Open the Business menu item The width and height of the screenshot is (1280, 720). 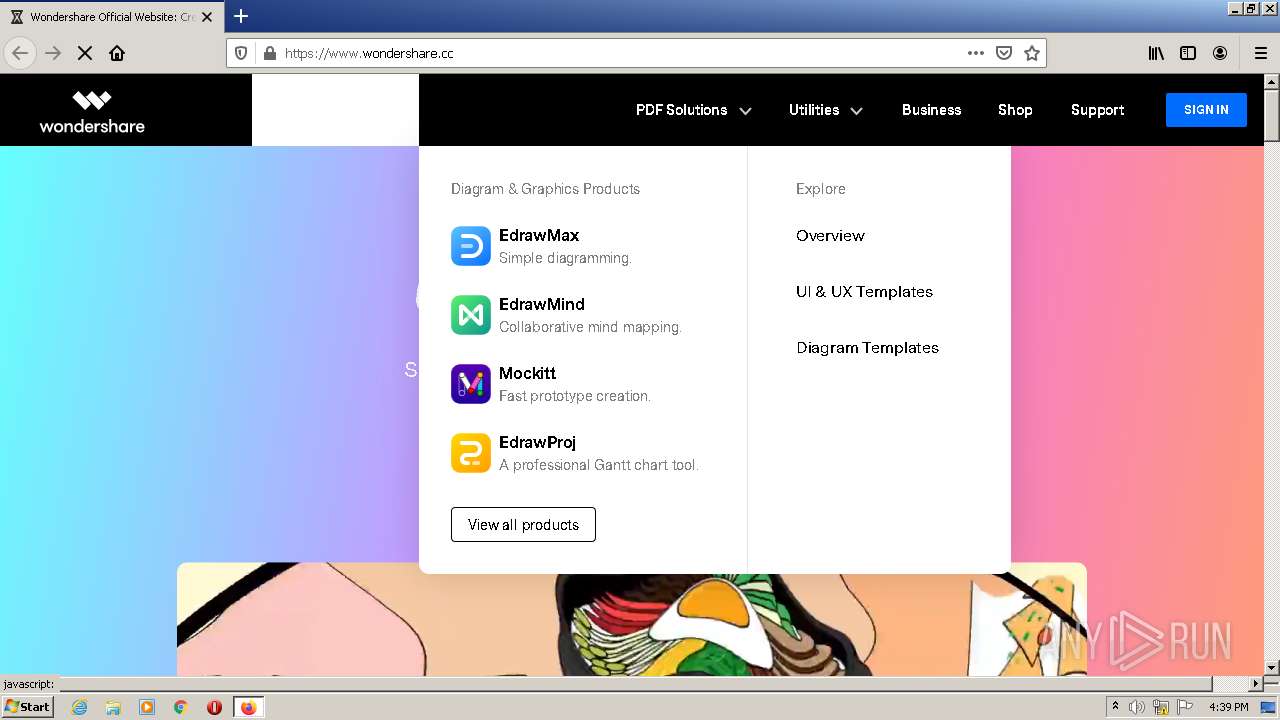[931, 110]
